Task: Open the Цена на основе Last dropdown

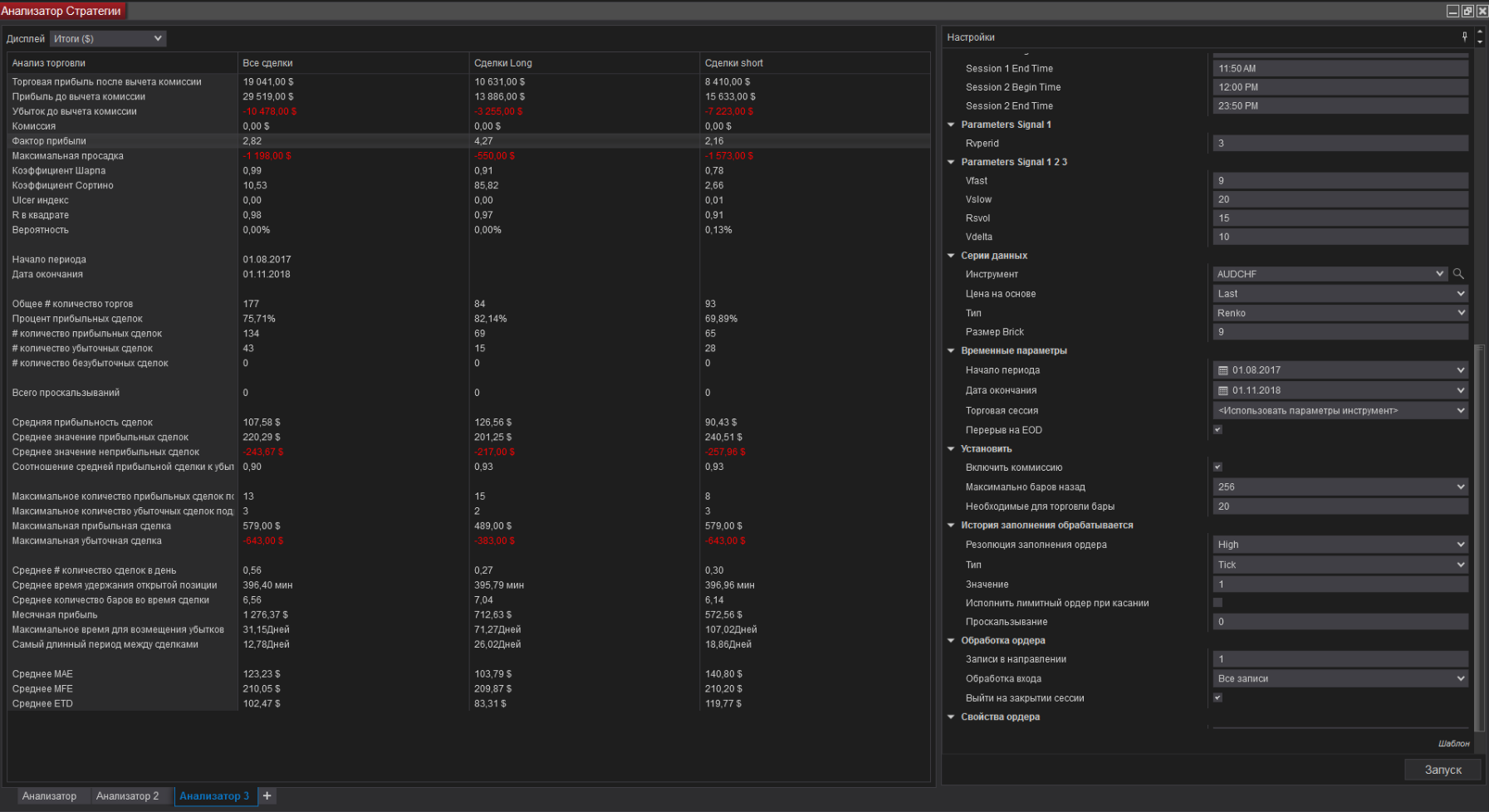Action: point(1340,294)
